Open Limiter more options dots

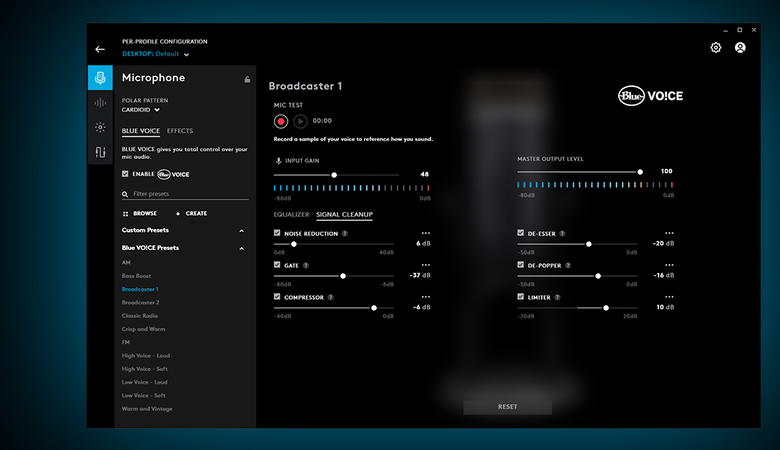point(670,297)
